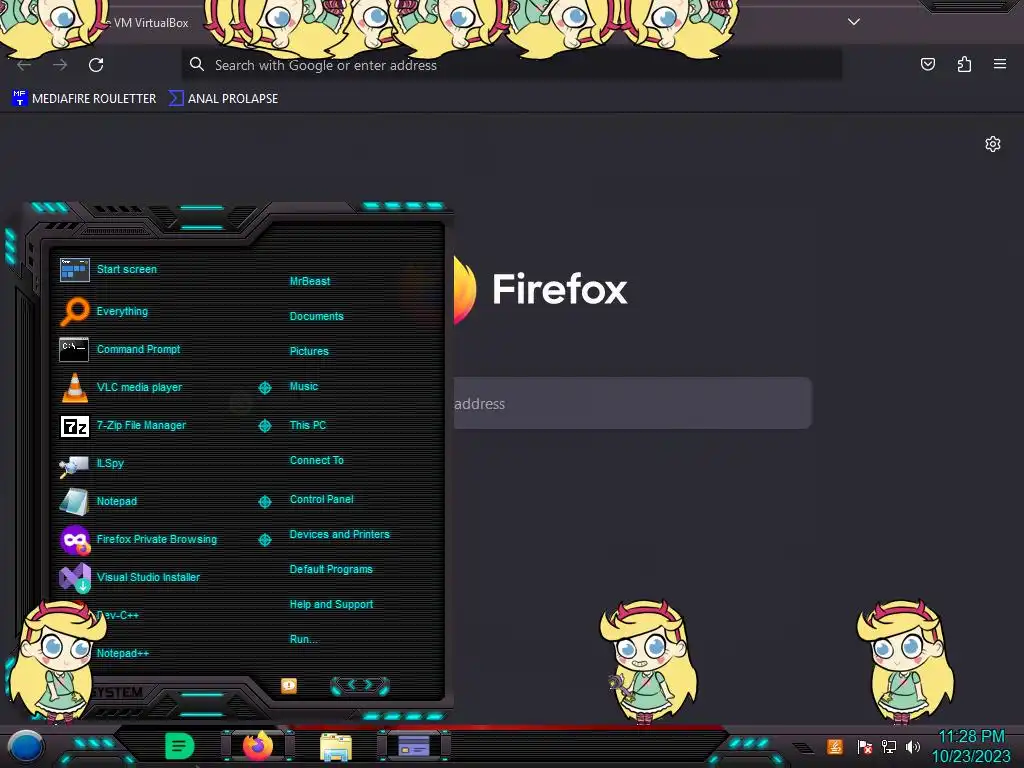Click Connect To in start menu
The height and width of the screenshot is (768, 1024).
317,460
